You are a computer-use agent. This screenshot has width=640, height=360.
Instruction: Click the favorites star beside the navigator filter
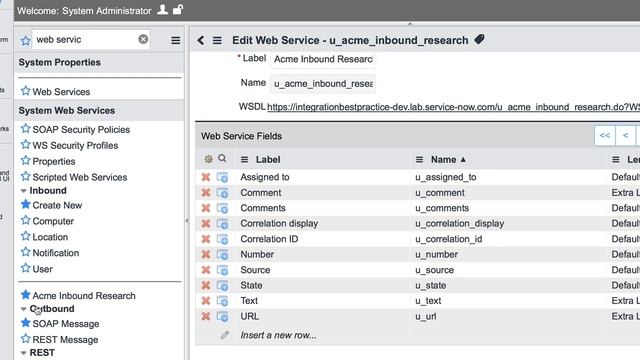pyautogui.click(x=26, y=40)
